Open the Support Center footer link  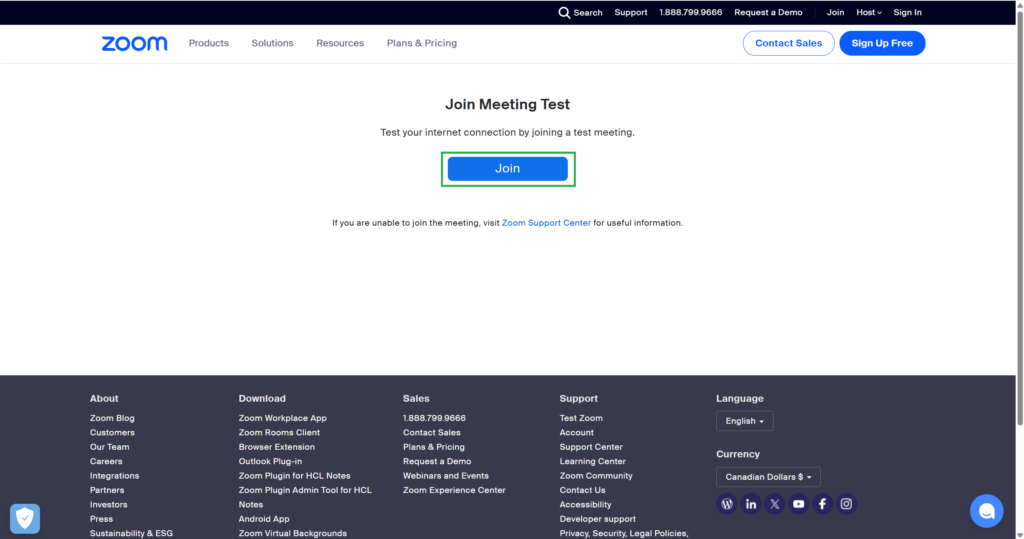click(591, 447)
